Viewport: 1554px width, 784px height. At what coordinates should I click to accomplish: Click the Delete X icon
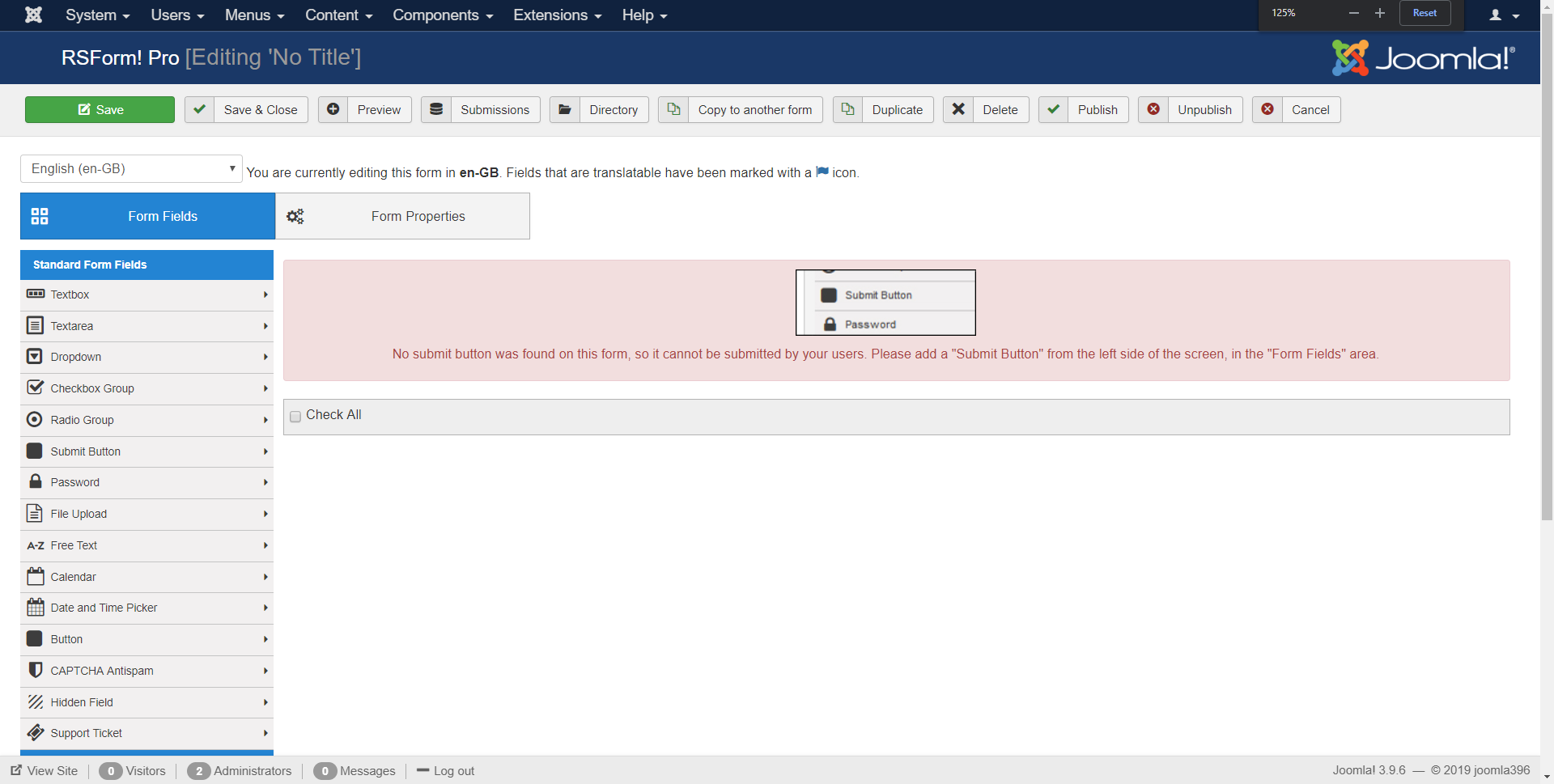point(958,109)
